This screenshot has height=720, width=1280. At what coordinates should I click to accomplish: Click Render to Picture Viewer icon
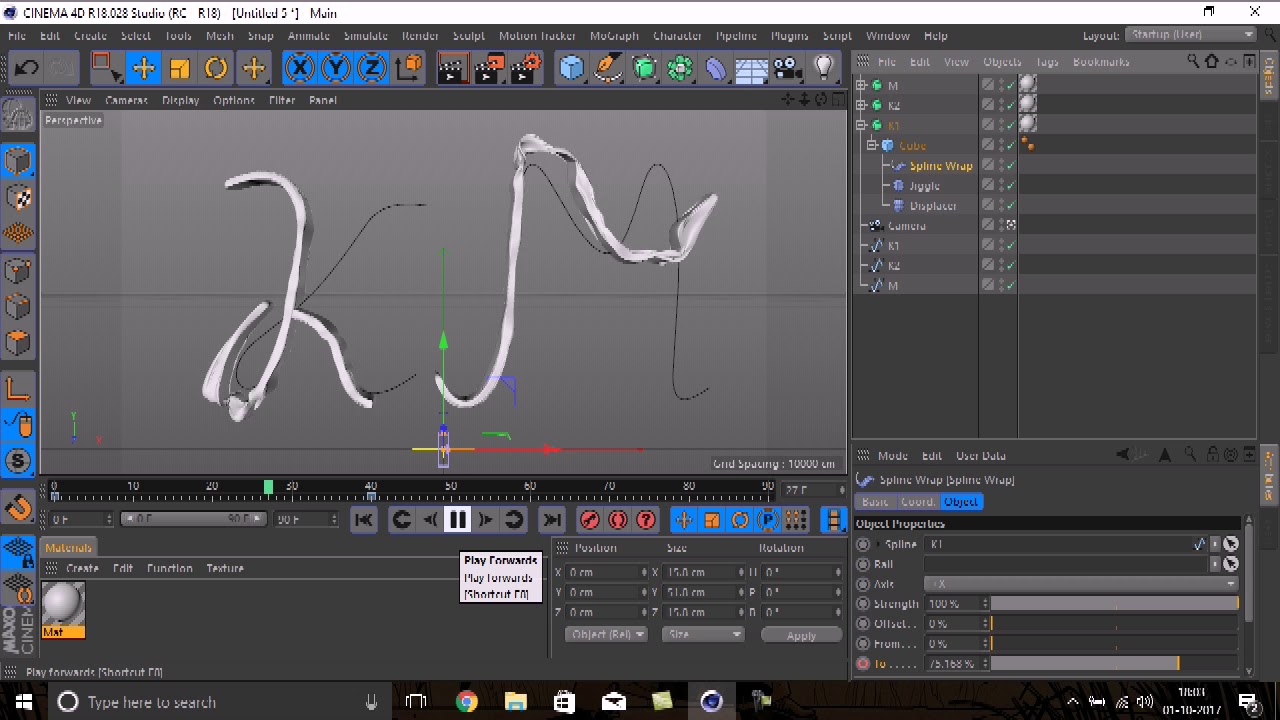pos(489,68)
